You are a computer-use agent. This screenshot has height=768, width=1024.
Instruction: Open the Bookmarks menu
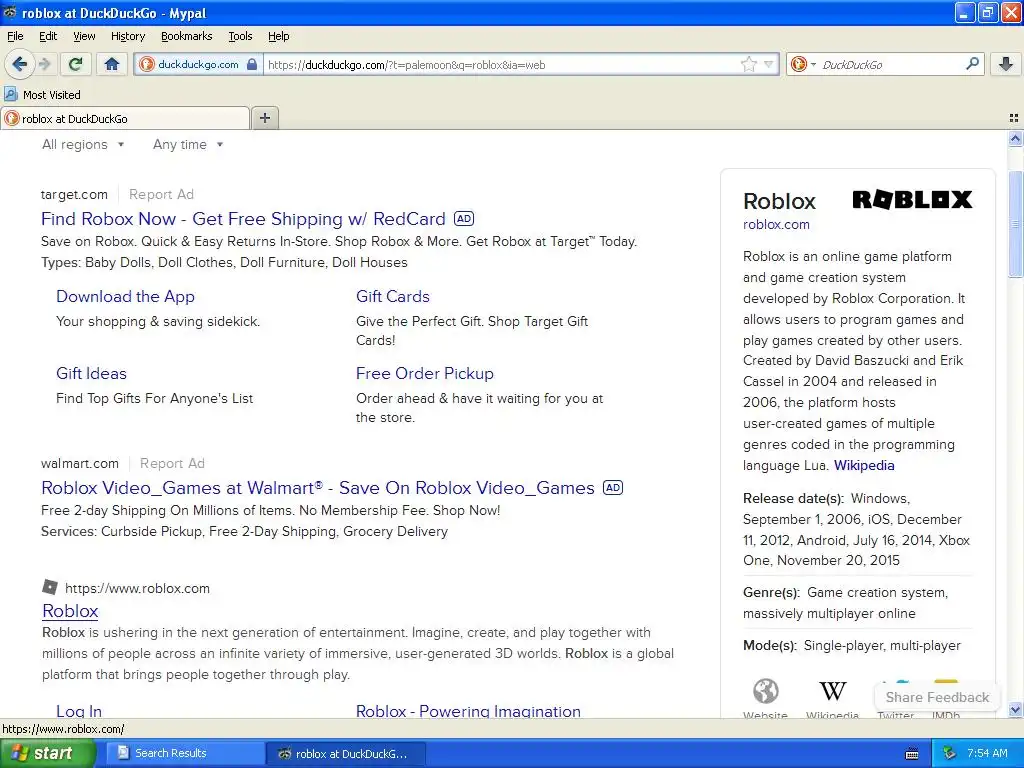[x=186, y=36]
